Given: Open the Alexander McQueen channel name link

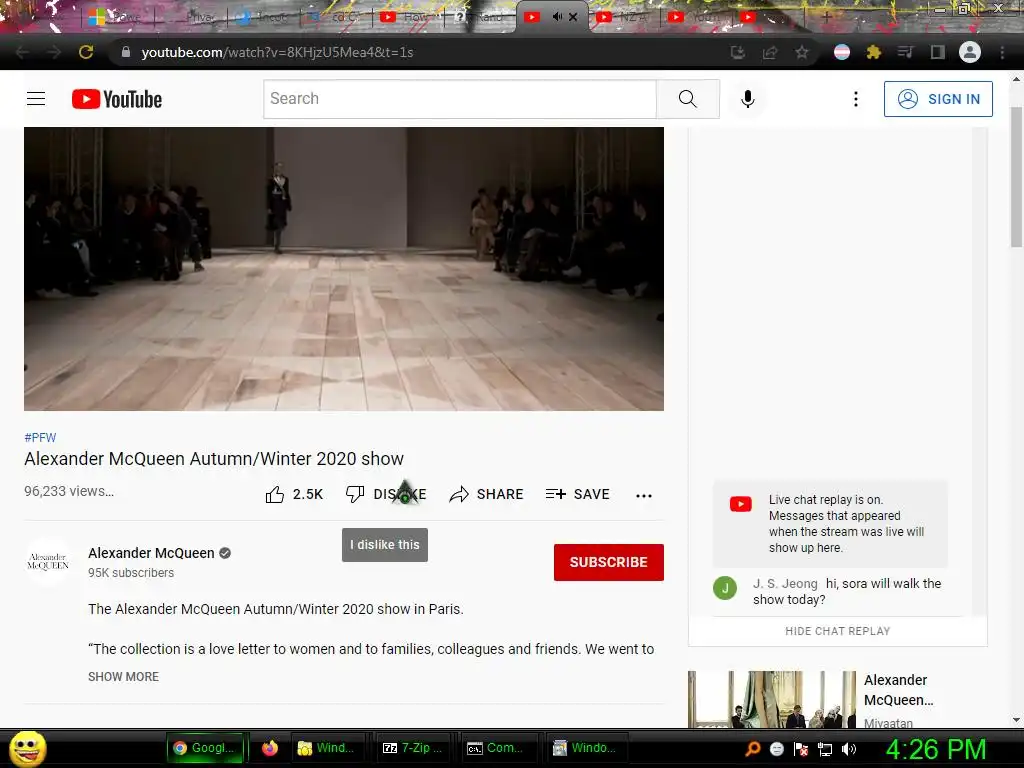Looking at the screenshot, I should (x=151, y=553).
